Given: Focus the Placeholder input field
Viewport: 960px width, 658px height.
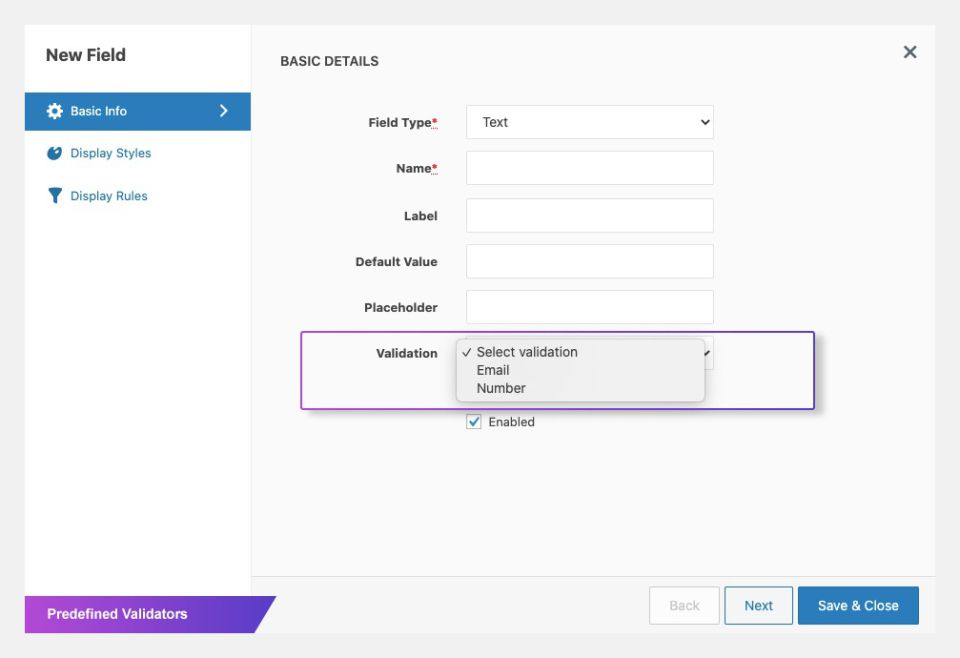Looking at the screenshot, I should pyautogui.click(x=589, y=307).
